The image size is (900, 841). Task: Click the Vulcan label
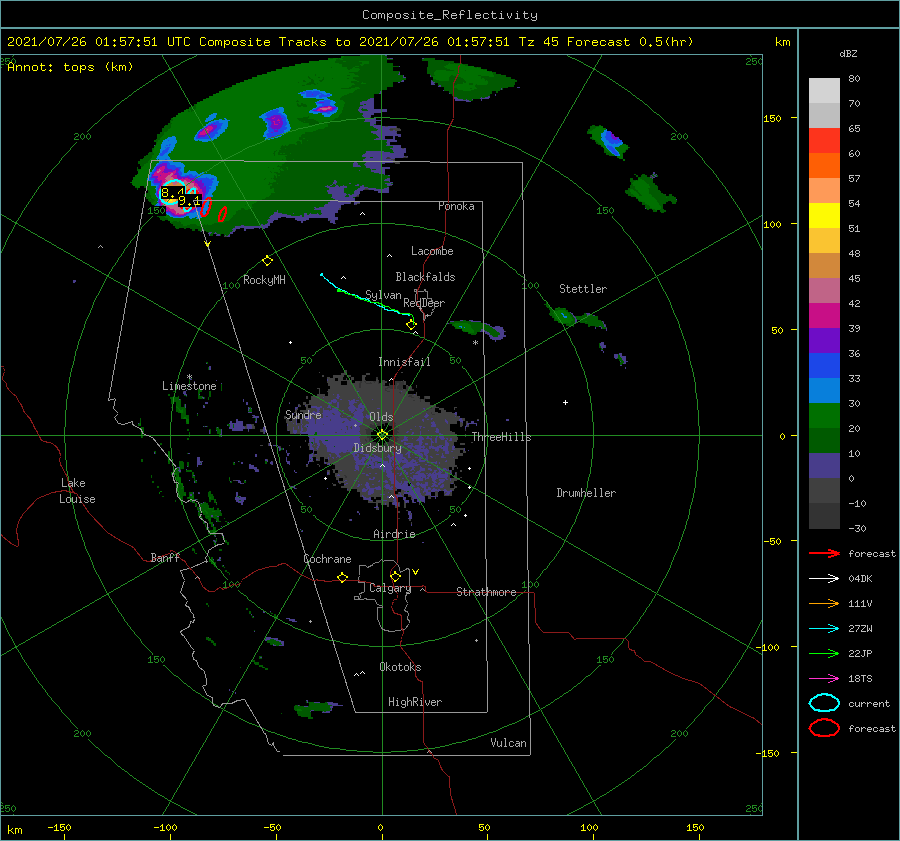[508, 743]
